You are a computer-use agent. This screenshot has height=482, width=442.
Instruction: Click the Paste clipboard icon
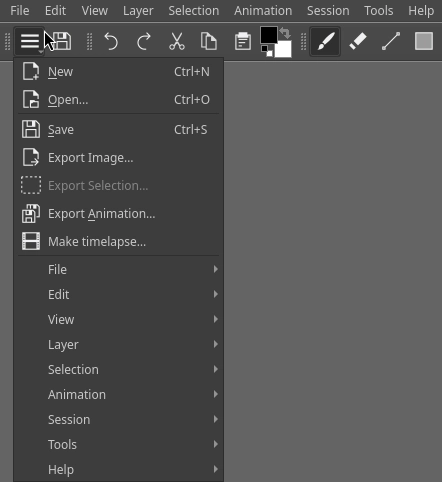point(242,41)
